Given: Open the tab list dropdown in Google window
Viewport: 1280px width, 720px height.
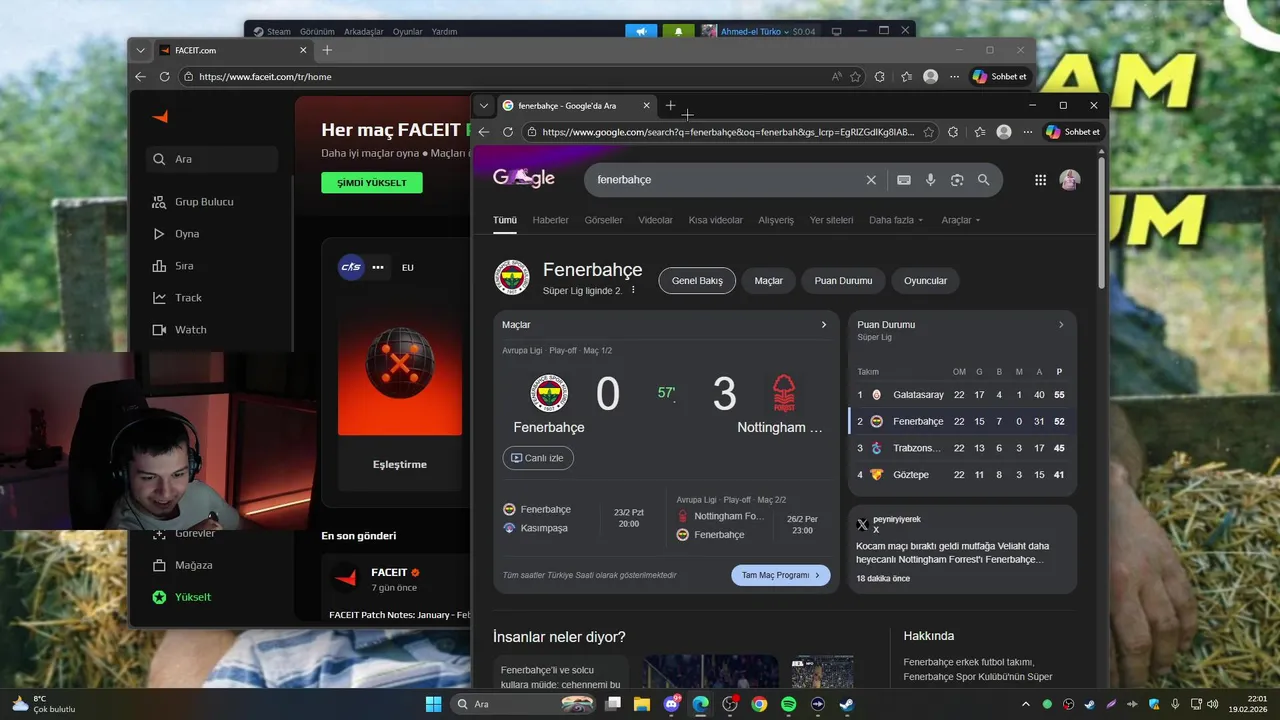Looking at the screenshot, I should pos(484,105).
